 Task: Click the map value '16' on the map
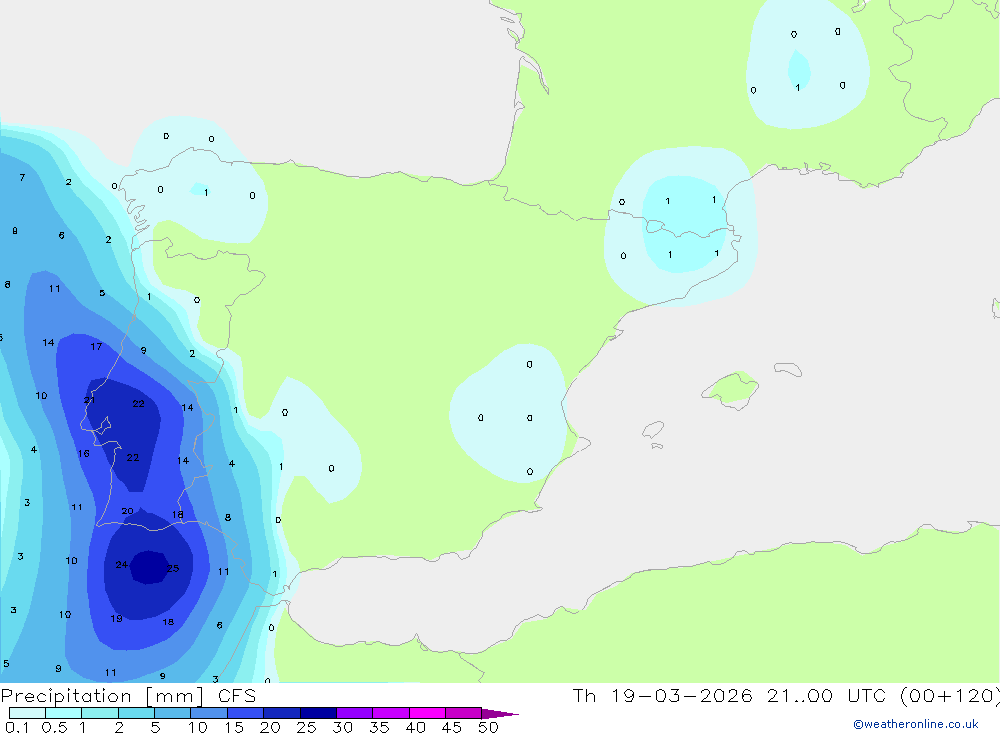(x=84, y=454)
